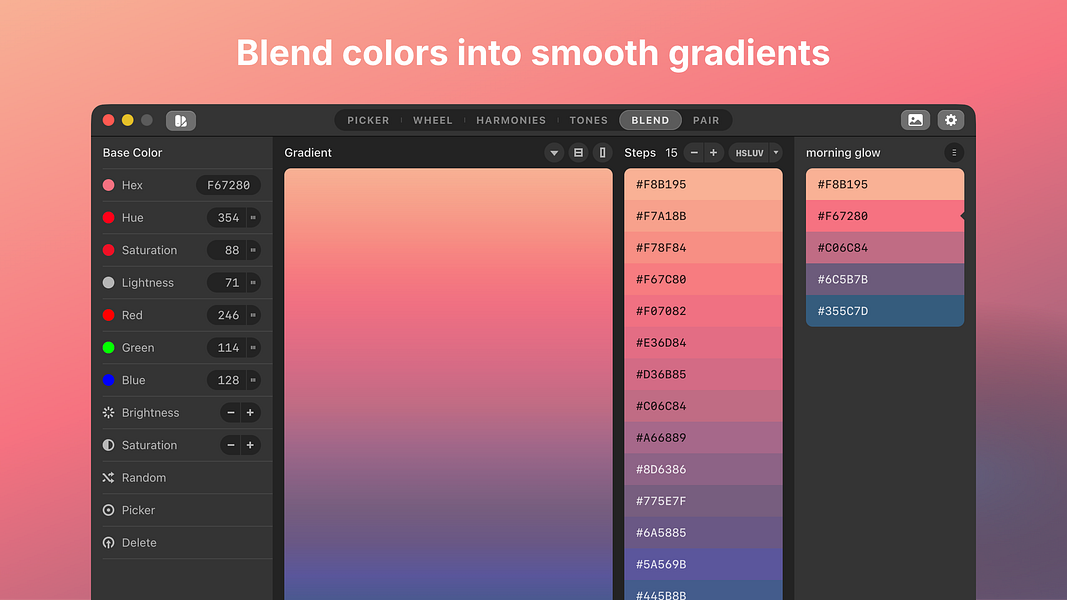Screen dimensions: 1067x600
Task: Open slider handle next to Lightness 71
Action: (253, 283)
